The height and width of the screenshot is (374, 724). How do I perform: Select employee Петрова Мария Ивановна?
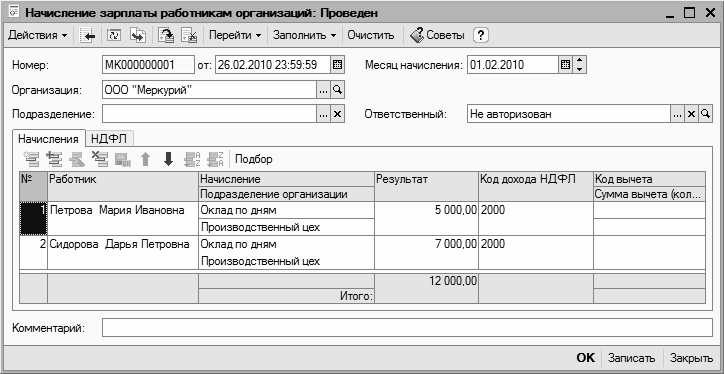[123, 218]
